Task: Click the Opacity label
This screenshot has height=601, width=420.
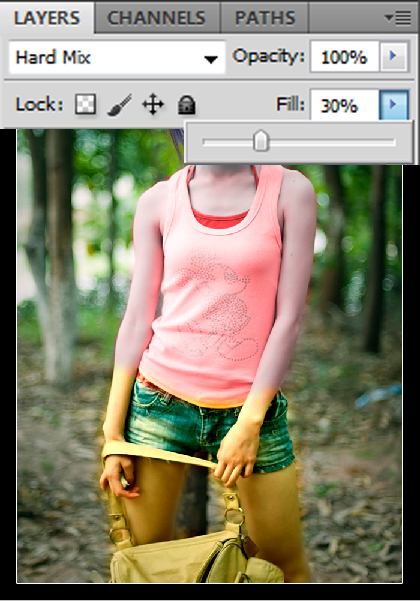Action: [269, 56]
